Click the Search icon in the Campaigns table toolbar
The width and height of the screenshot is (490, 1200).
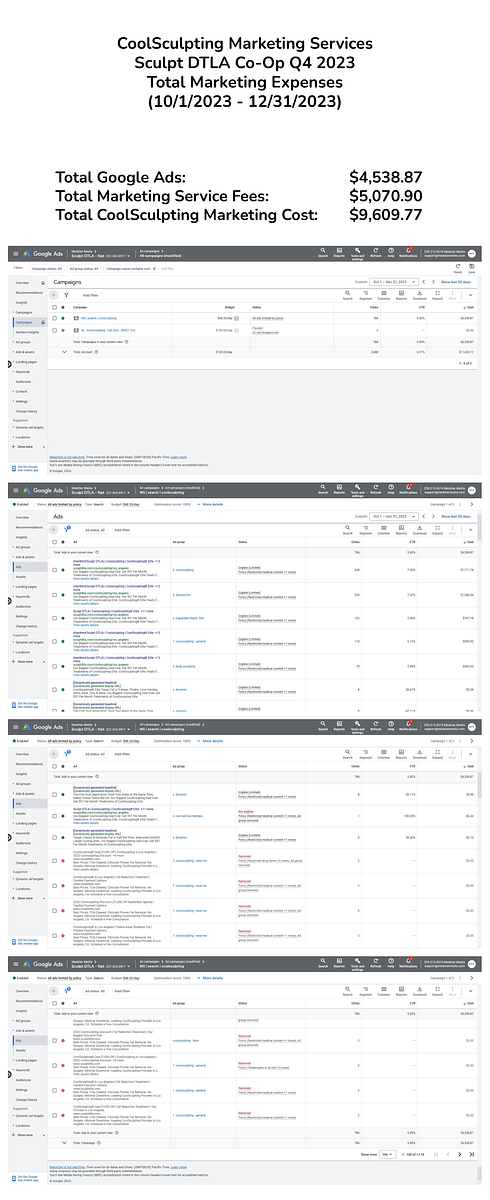click(x=348, y=293)
